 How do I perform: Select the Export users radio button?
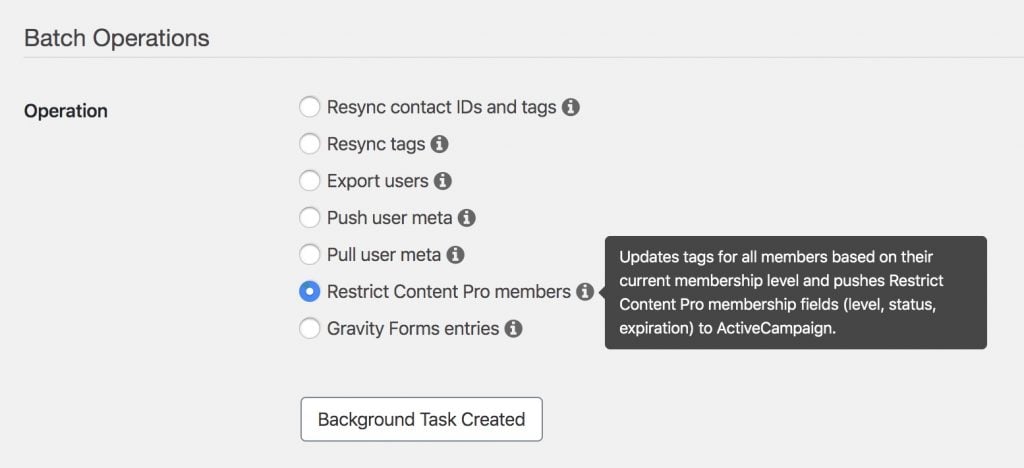pyautogui.click(x=310, y=181)
